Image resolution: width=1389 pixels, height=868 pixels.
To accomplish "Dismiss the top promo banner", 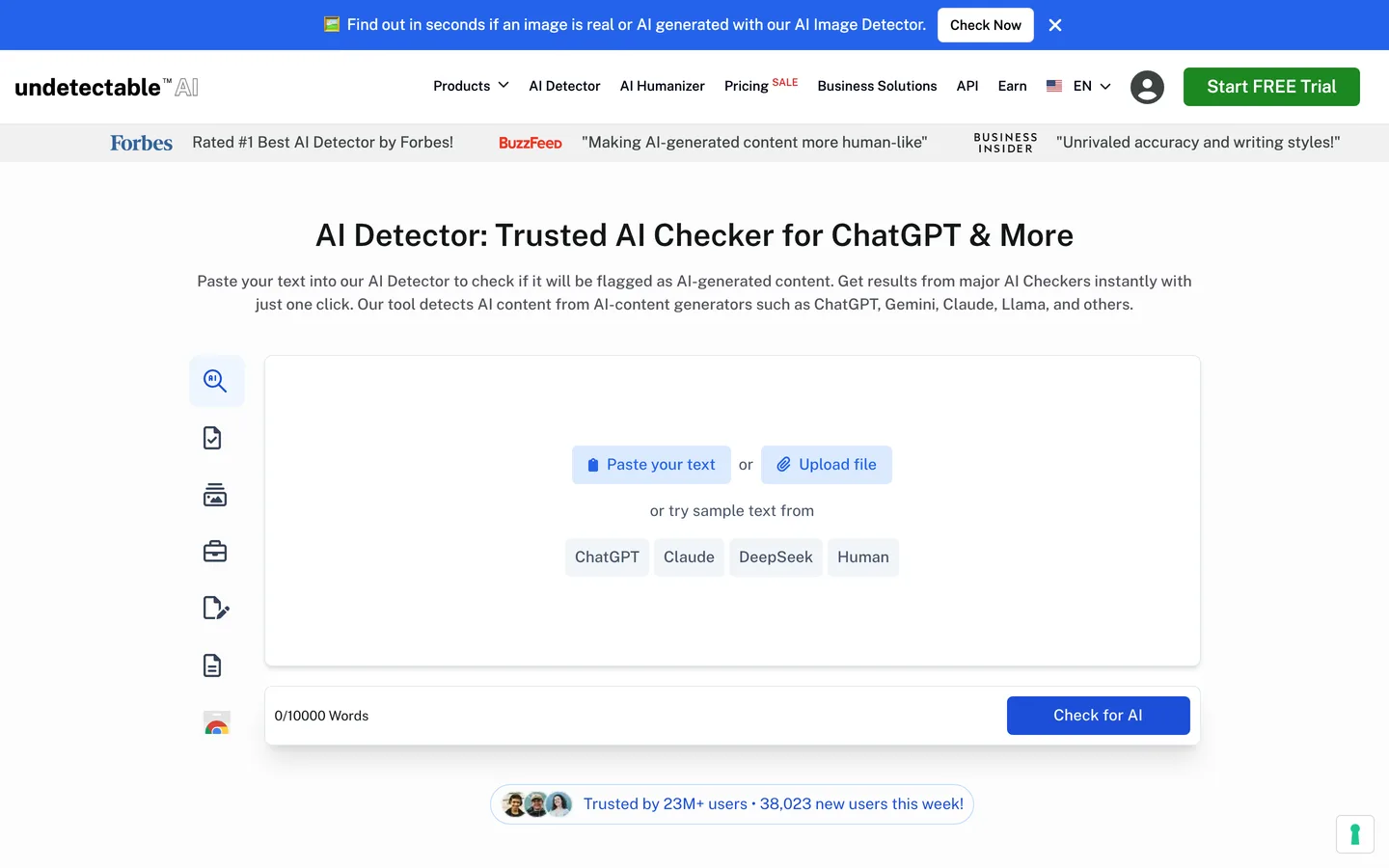I will (1055, 25).
